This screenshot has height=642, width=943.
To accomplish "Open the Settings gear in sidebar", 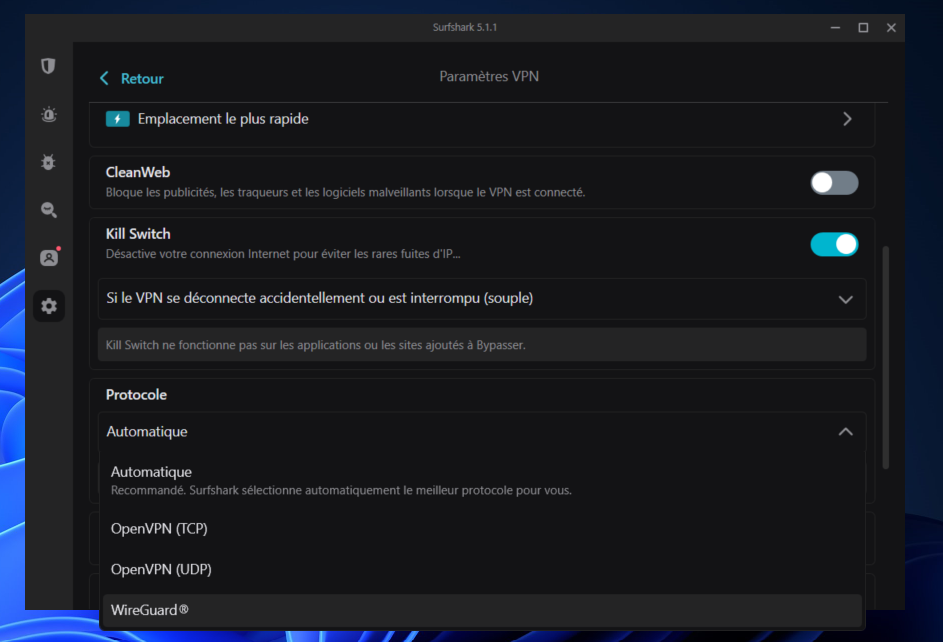I will tap(49, 306).
